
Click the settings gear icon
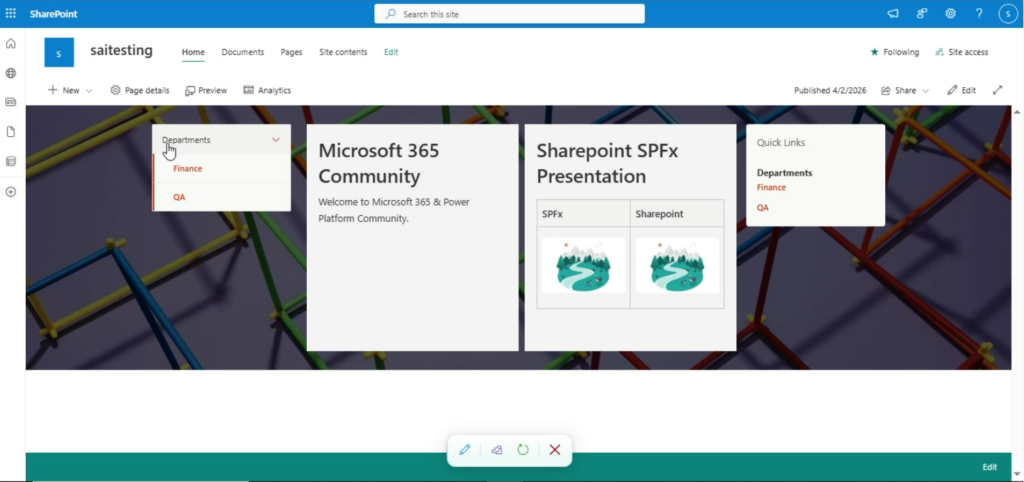click(950, 13)
